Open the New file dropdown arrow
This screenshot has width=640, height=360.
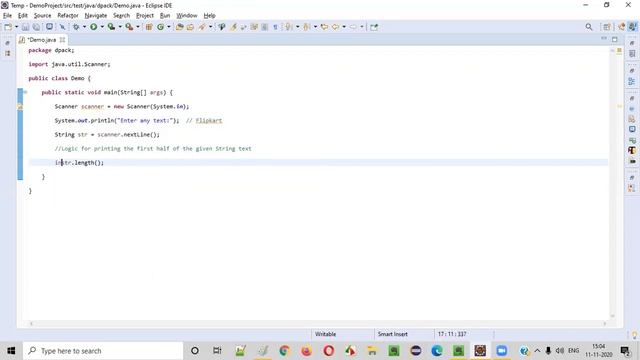pyautogui.click(x=17, y=27)
